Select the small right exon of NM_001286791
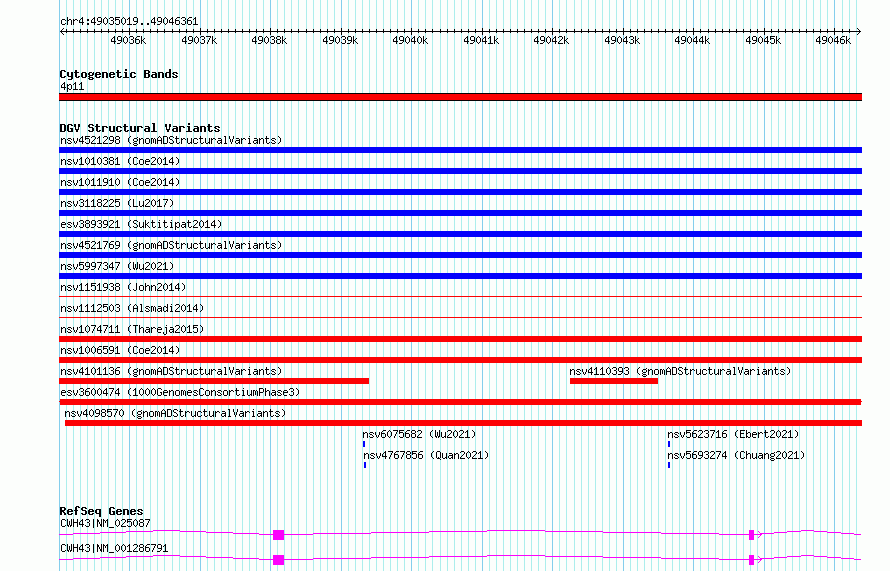 [752, 560]
